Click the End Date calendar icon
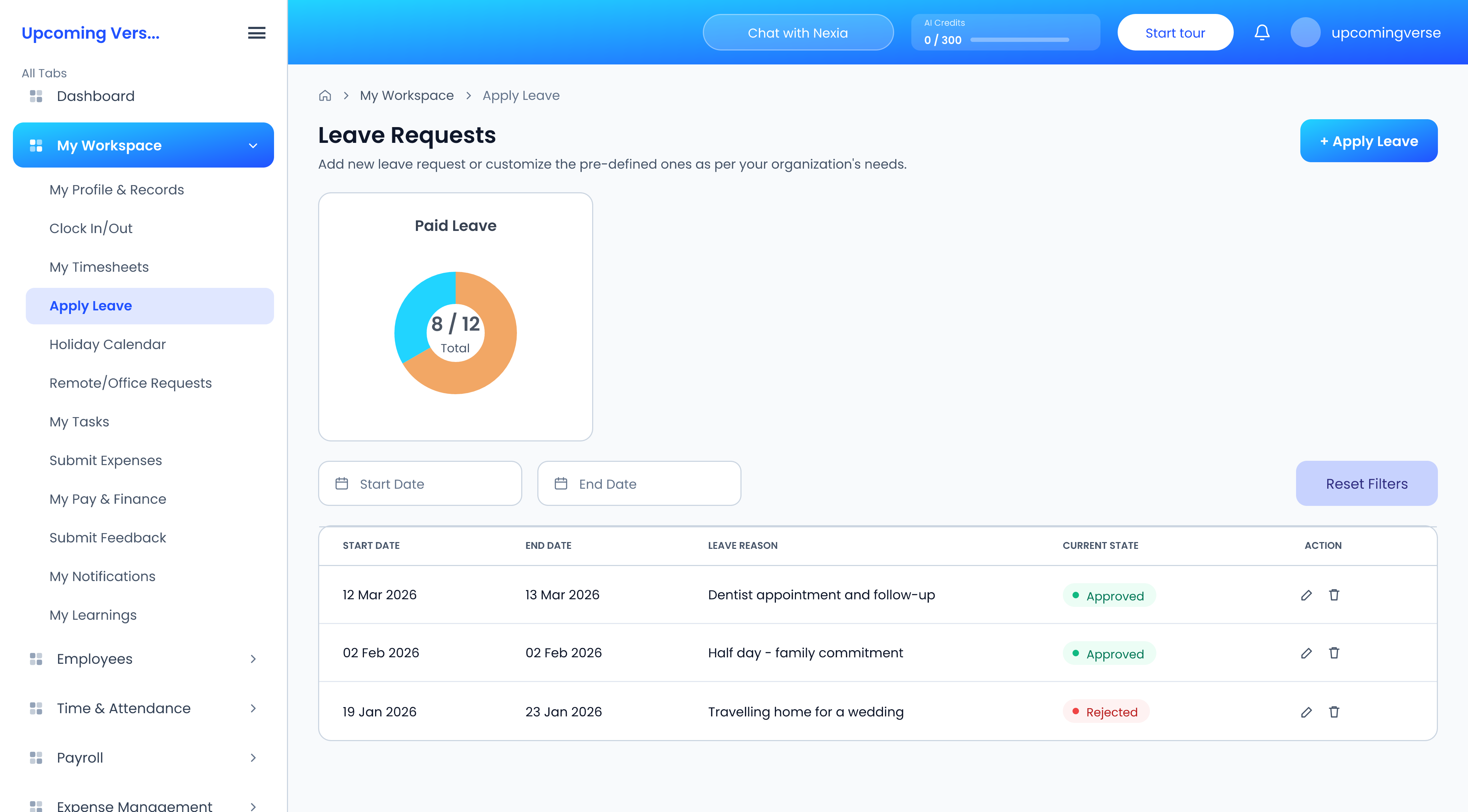Screen dimensions: 1468x812 click(561, 483)
